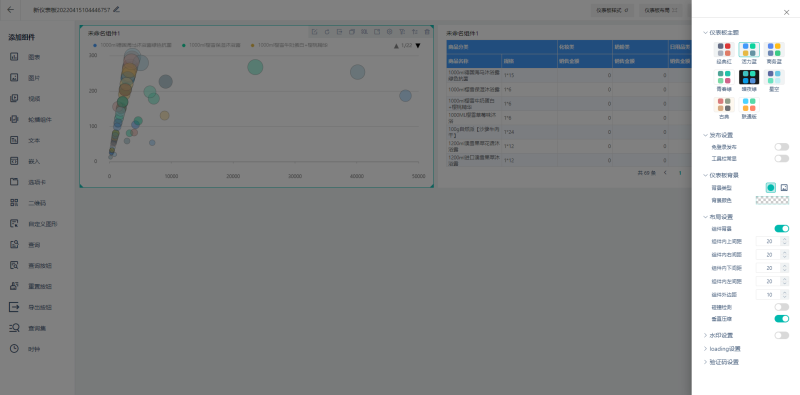Turn off the 组件背景 component background switch
This screenshot has height=395, width=800.
coord(782,229)
